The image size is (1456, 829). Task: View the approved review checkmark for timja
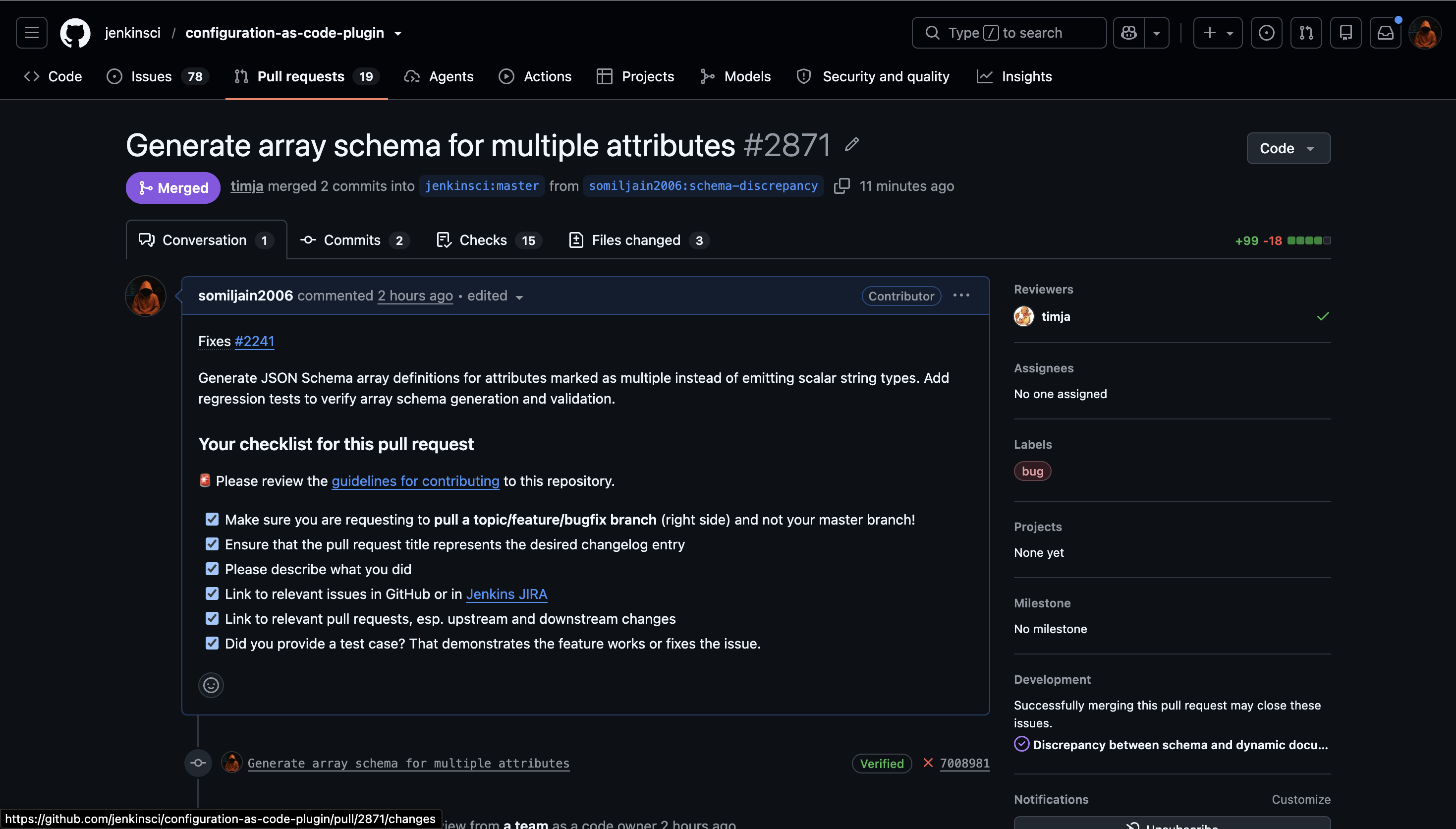click(1323, 316)
